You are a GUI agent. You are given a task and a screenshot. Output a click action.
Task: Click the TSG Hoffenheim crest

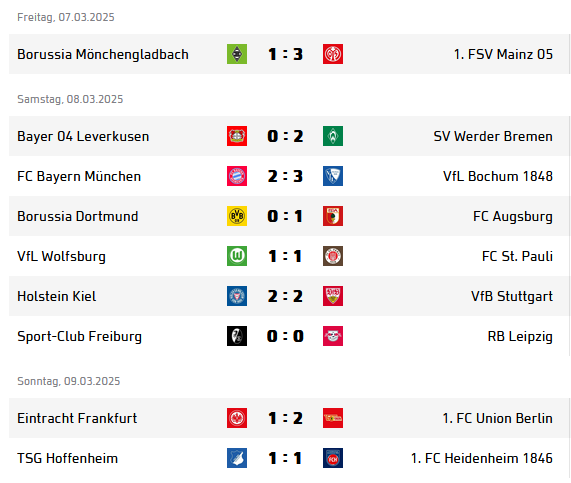pyautogui.click(x=237, y=458)
